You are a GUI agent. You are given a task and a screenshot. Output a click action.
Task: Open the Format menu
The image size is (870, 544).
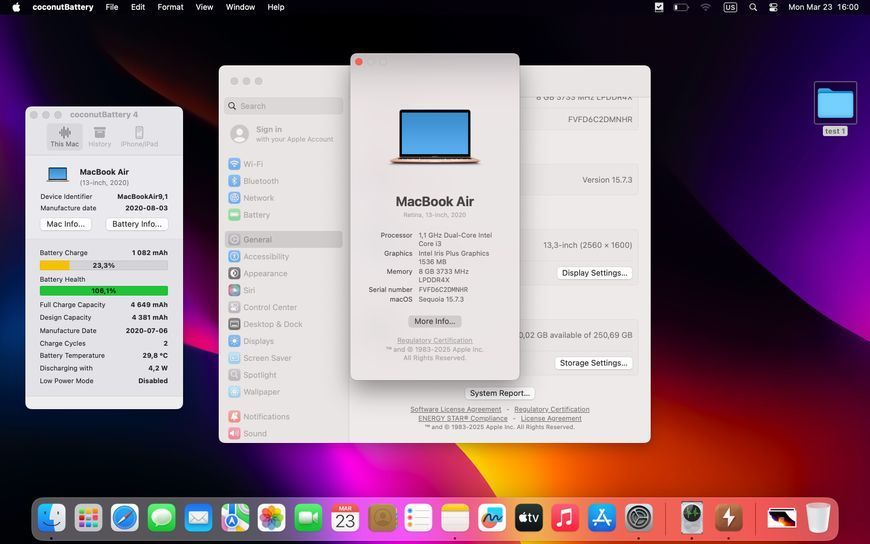170,7
